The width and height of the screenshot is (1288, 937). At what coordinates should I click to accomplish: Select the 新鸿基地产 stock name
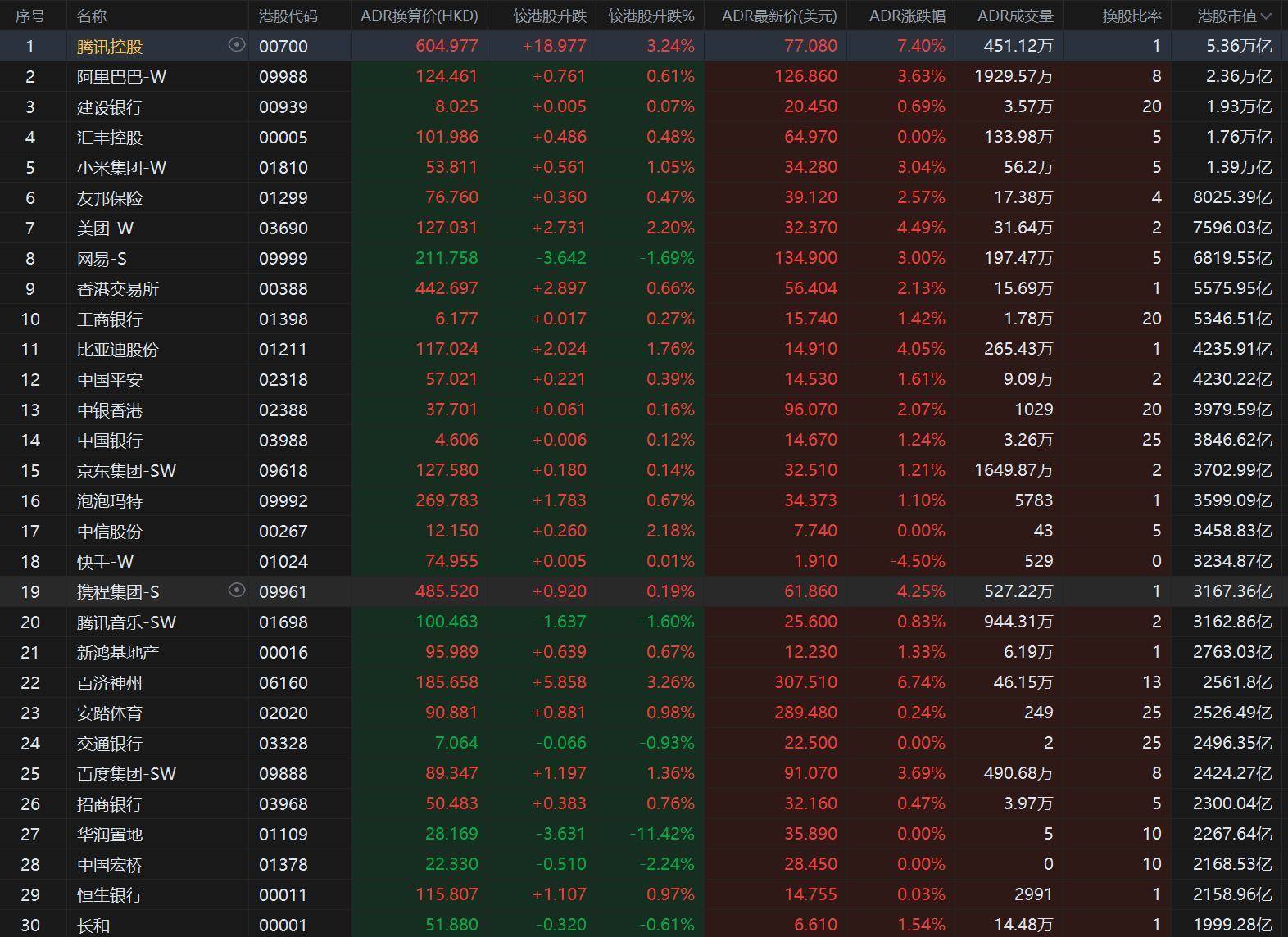click(x=118, y=652)
